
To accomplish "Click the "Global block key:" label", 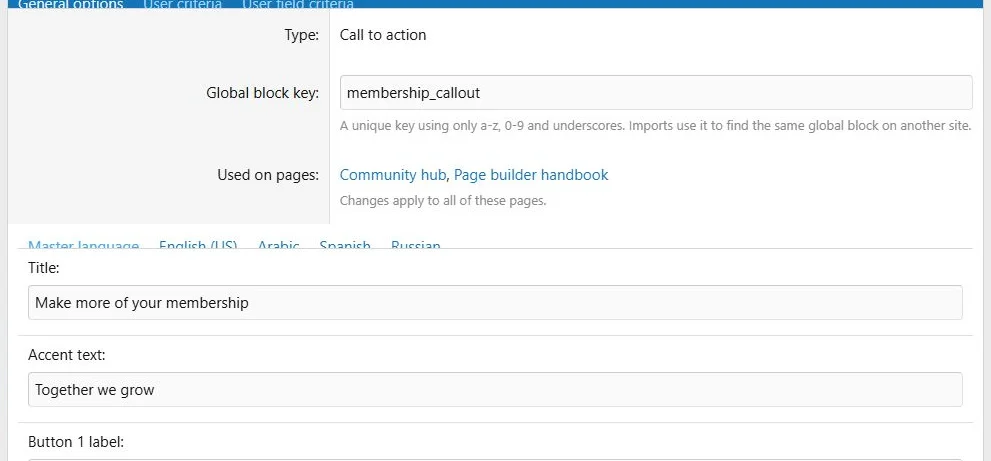I will point(262,94).
